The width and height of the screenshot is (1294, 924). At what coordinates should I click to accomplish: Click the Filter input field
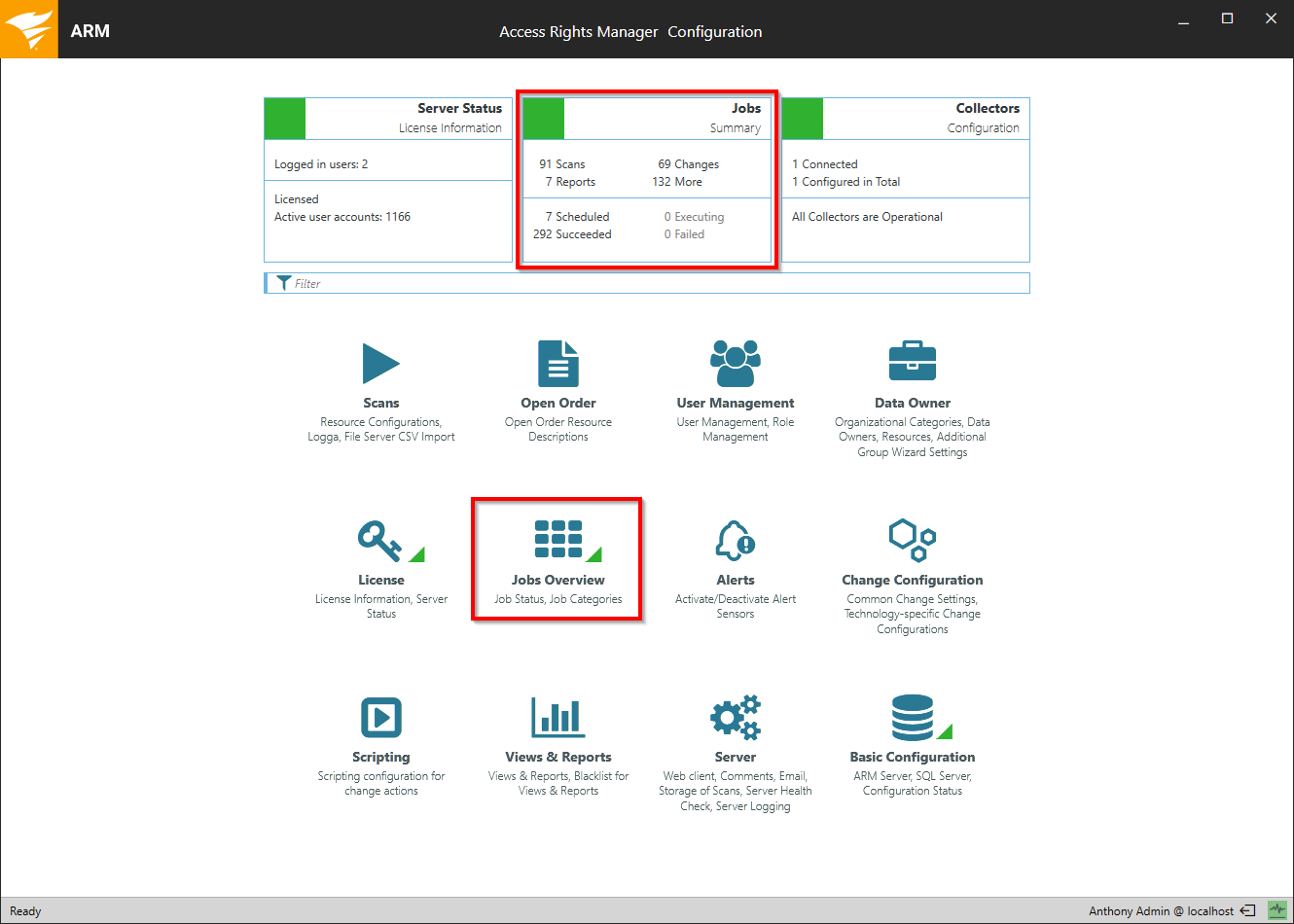(652, 283)
